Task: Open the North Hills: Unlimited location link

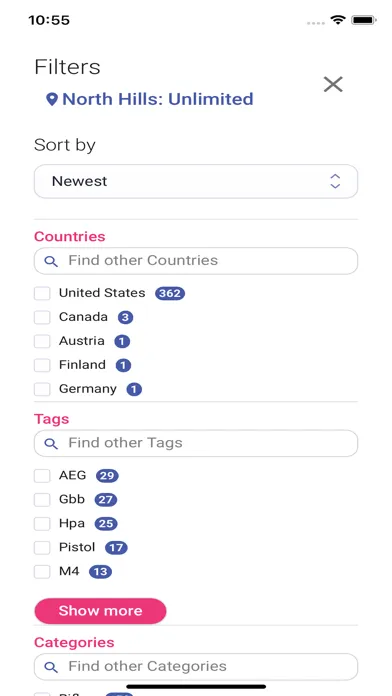Action: tap(158, 99)
